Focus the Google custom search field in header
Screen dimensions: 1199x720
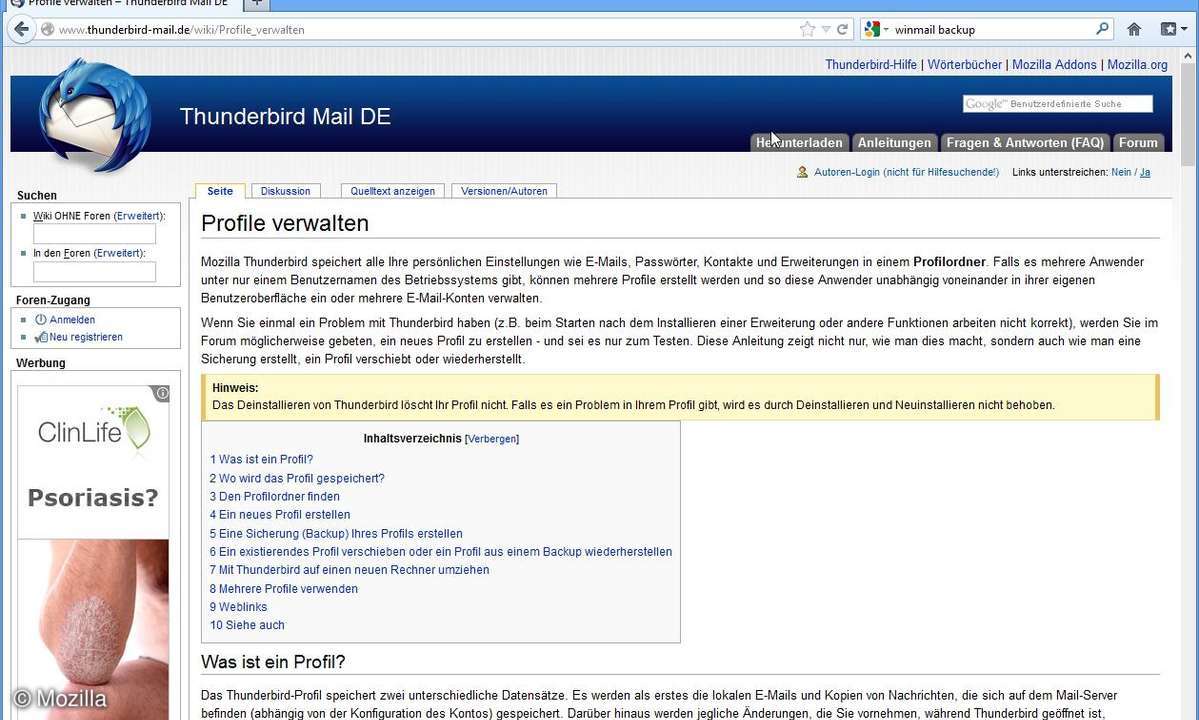(1058, 104)
